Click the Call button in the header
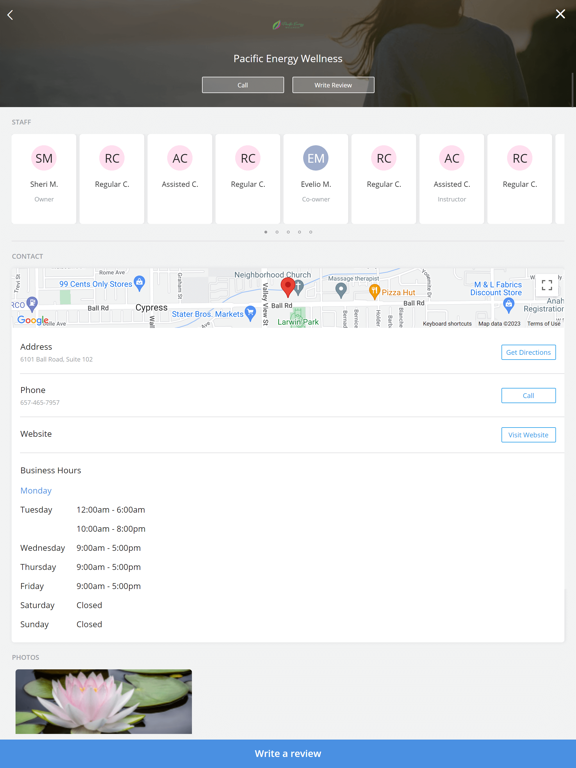 (243, 85)
